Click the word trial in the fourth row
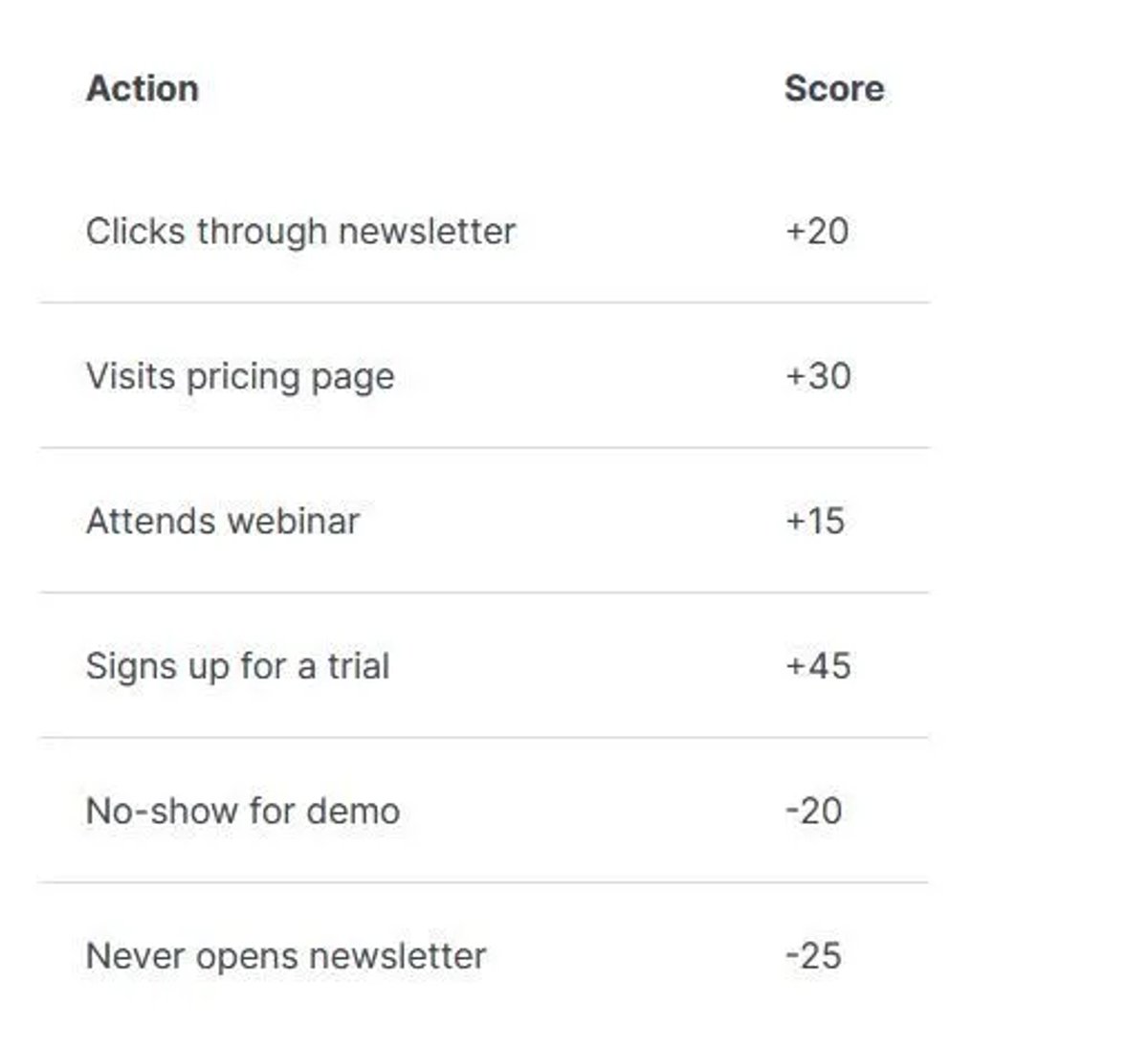 click(359, 666)
